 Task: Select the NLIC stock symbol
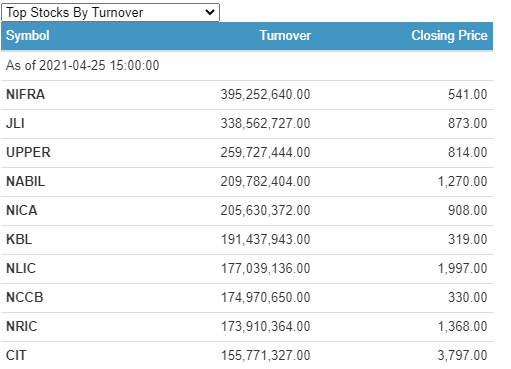pyautogui.click(x=21, y=268)
